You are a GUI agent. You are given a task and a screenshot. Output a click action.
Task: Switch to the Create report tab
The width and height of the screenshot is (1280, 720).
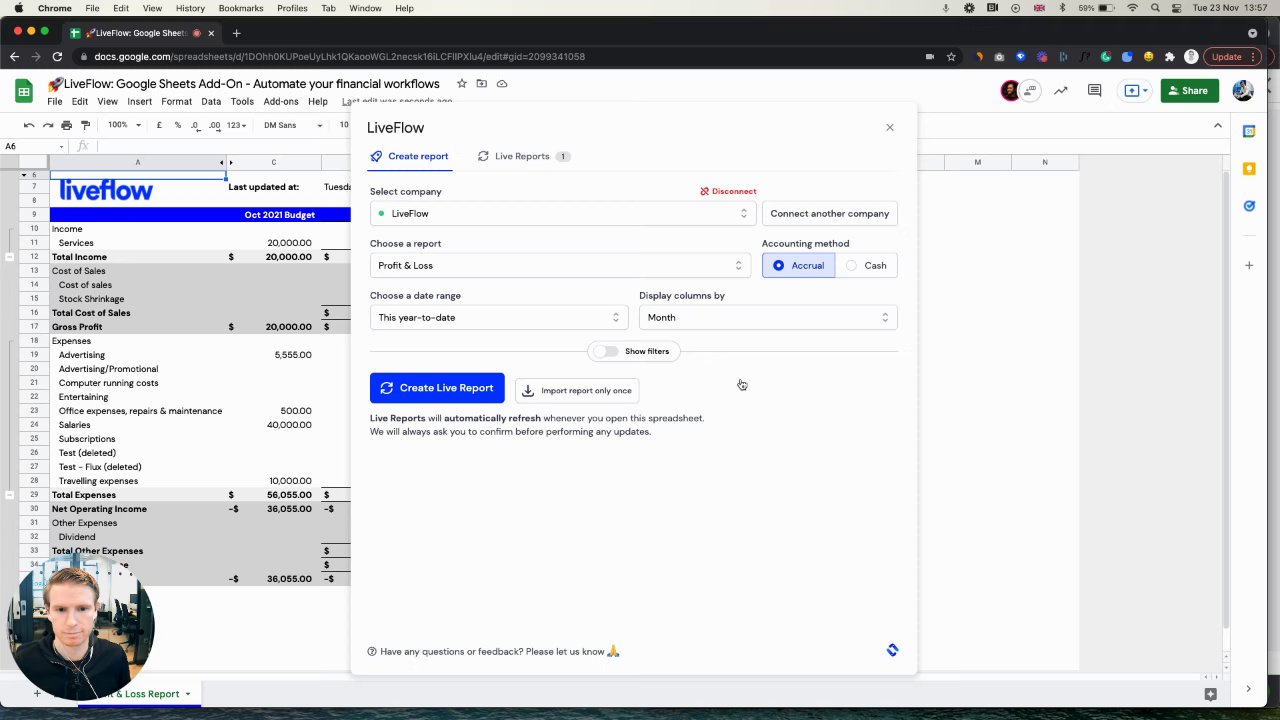(409, 156)
